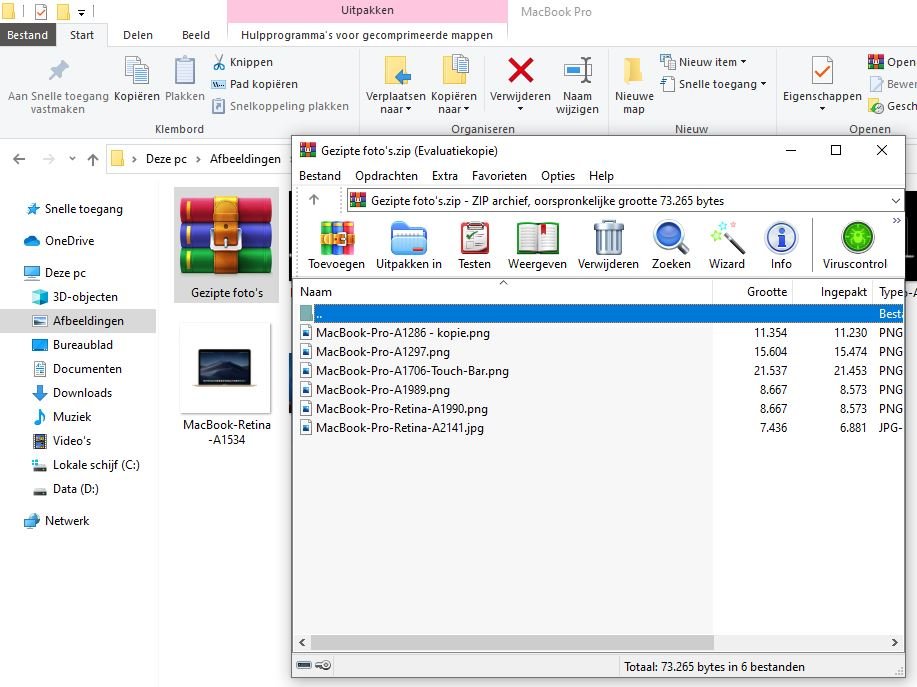Image resolution: width=917 pixels, height=687 pixels.
Task: Click the Verwijderen trash can in WinRAR
Action: pyautogui.click(x=608, y=245)
